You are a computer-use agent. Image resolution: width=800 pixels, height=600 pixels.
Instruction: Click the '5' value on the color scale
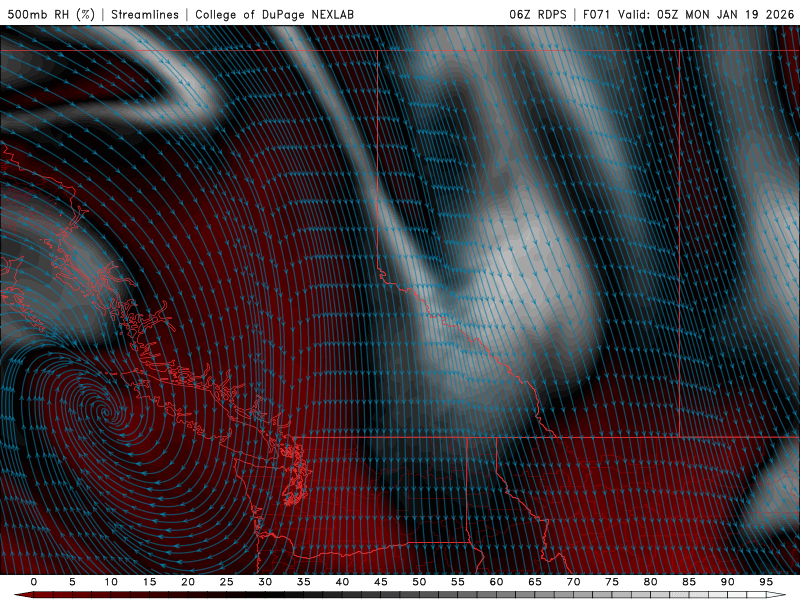pos(72,582)
